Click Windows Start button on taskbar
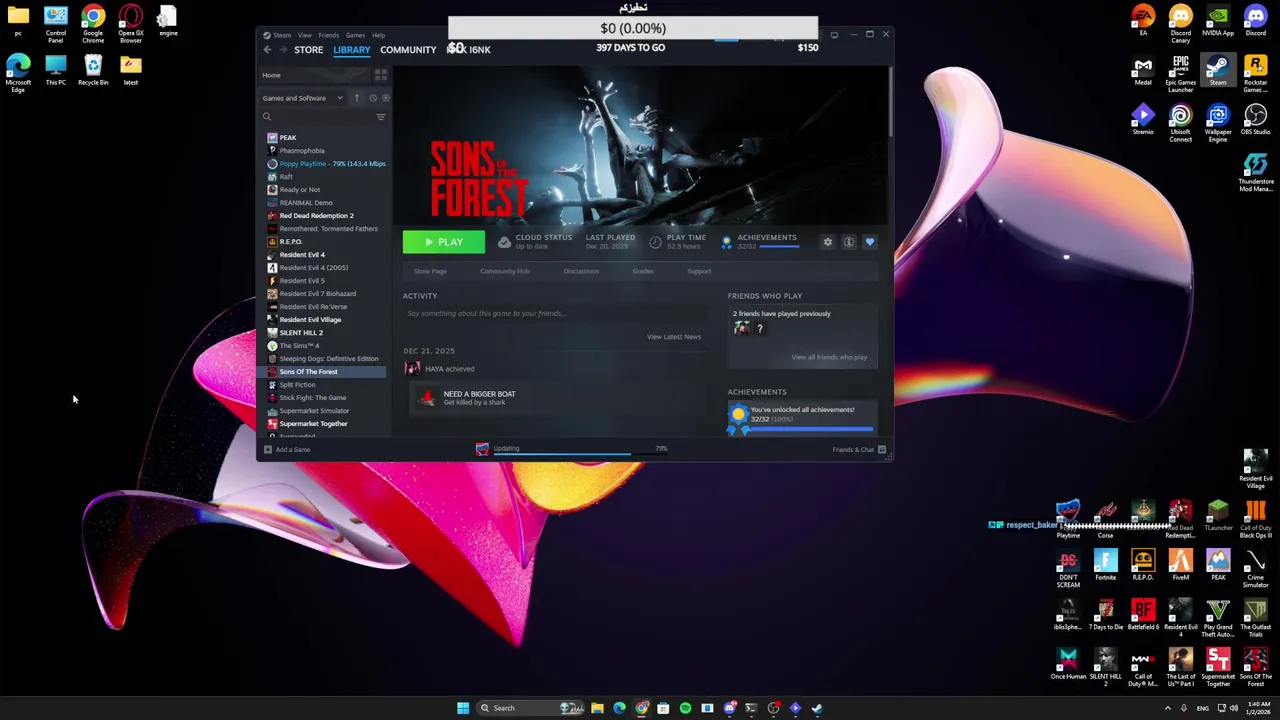This screenshot has width=1280, height=720. (x=463, y=708)
